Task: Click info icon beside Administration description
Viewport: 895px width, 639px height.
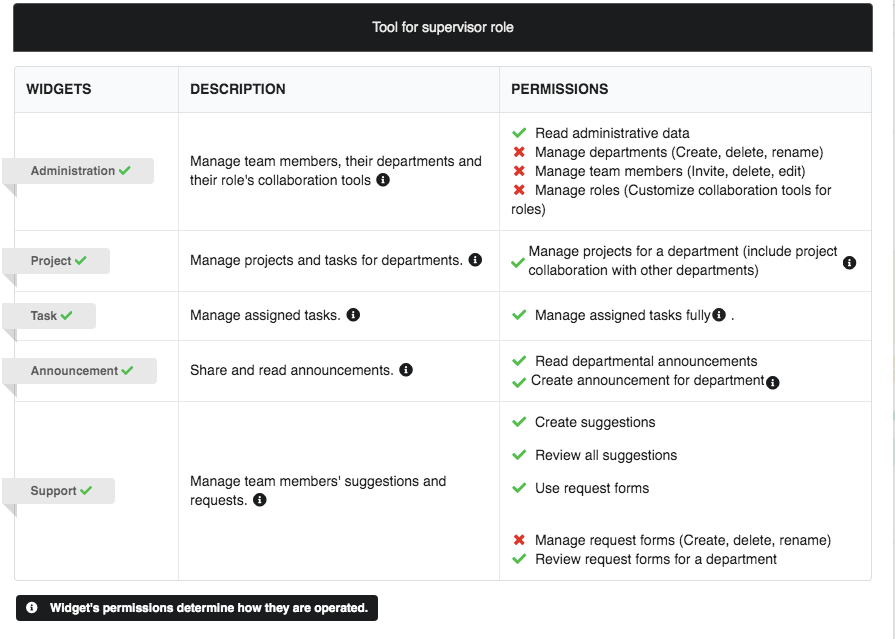Action: pos(383,181)
